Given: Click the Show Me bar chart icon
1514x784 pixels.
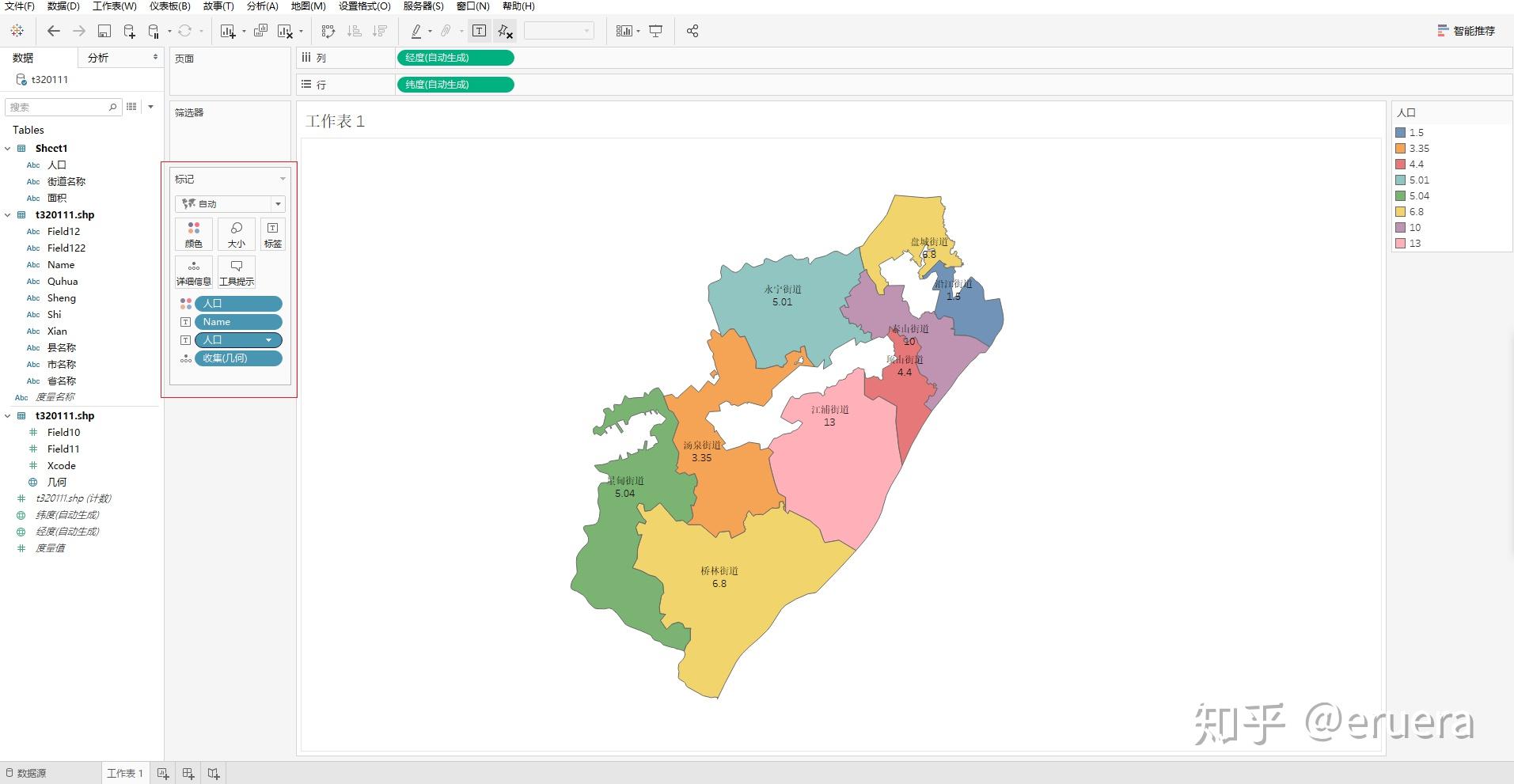Looking at the screenshot, I should [624, 31].
